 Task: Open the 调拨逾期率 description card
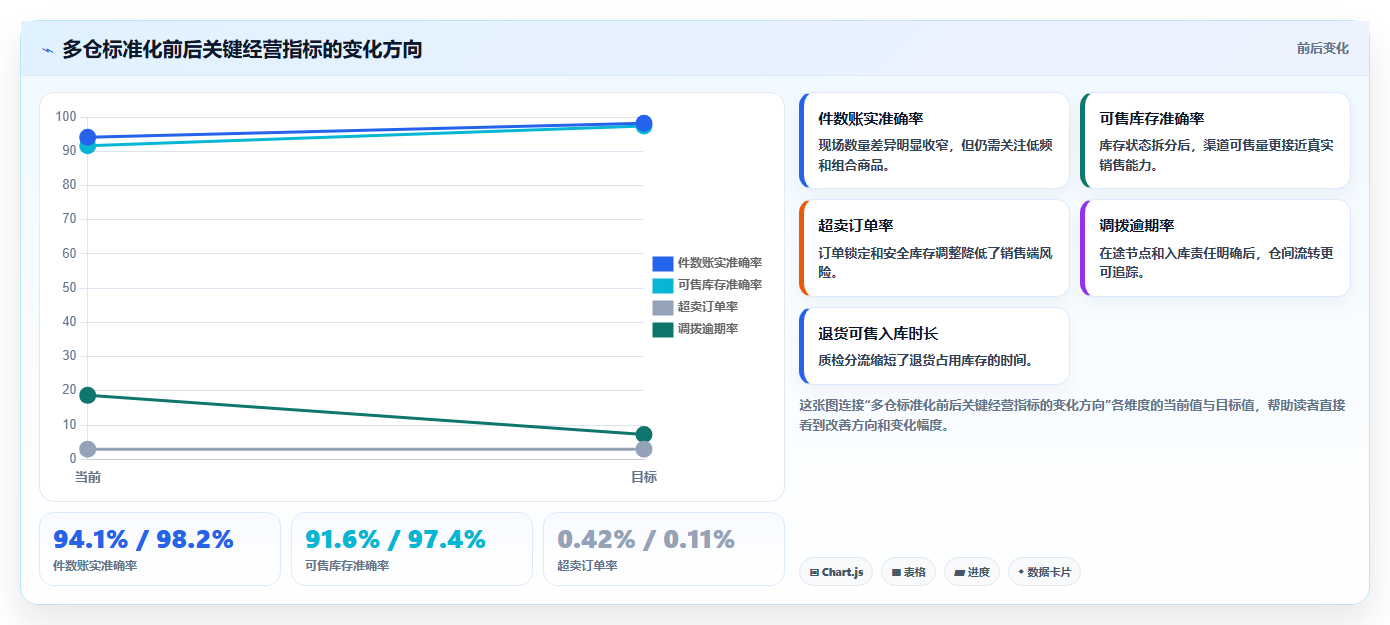point(1215,248)
